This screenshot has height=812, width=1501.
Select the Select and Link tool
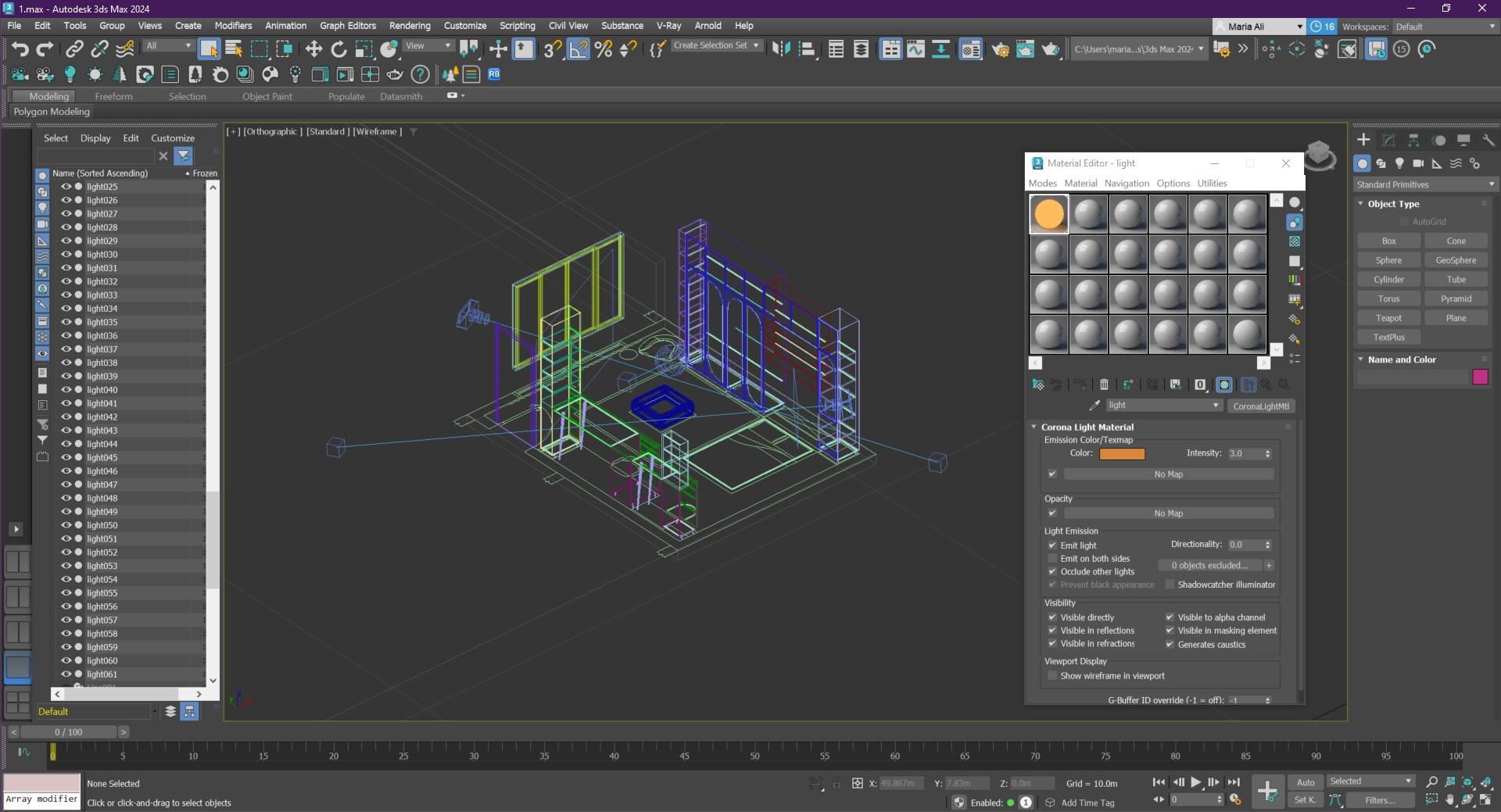[74, 49]
